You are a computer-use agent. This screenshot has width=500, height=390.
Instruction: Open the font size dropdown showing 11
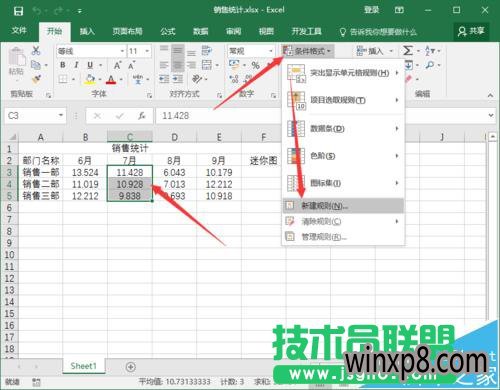(x=147, y=51)
